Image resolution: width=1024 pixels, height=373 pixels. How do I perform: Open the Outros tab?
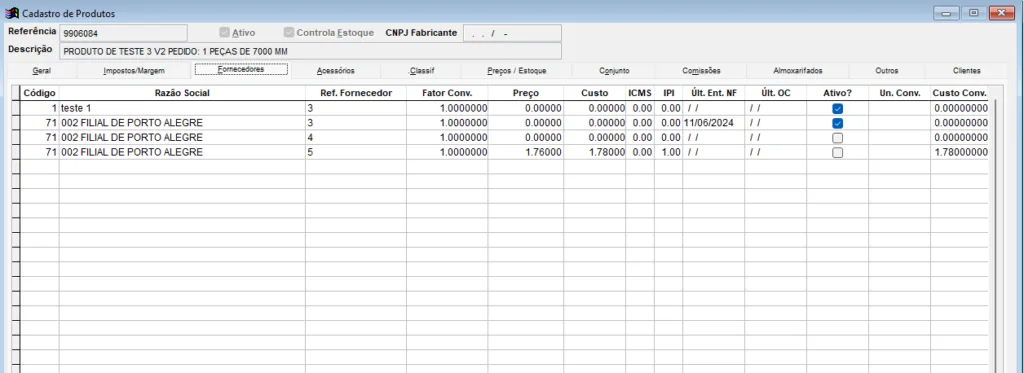[x=887, y=71]
